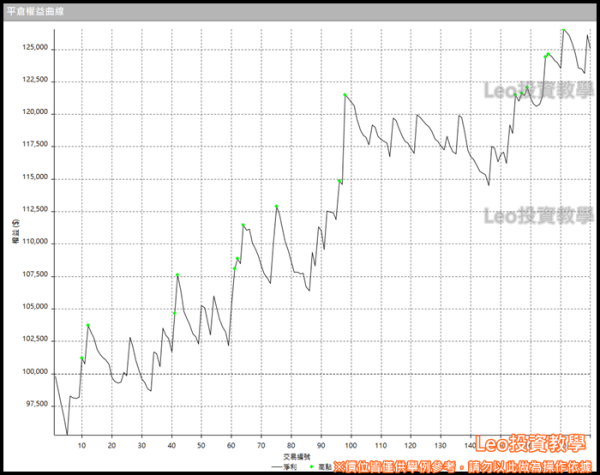Click the red disclaimer text at the bottom
Screen dimensions: 600x475
click(x=465, y=466)
